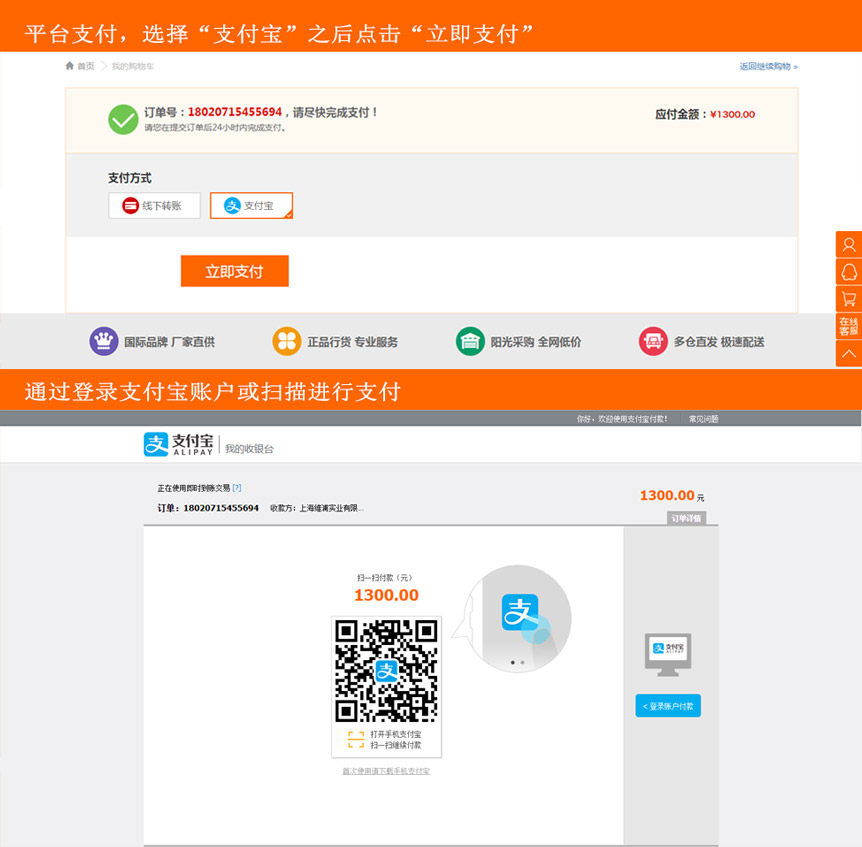The image size is (862, 847).
Task: Click the 1300.00 amount above the QR code
Action: [x=386, y=595]
